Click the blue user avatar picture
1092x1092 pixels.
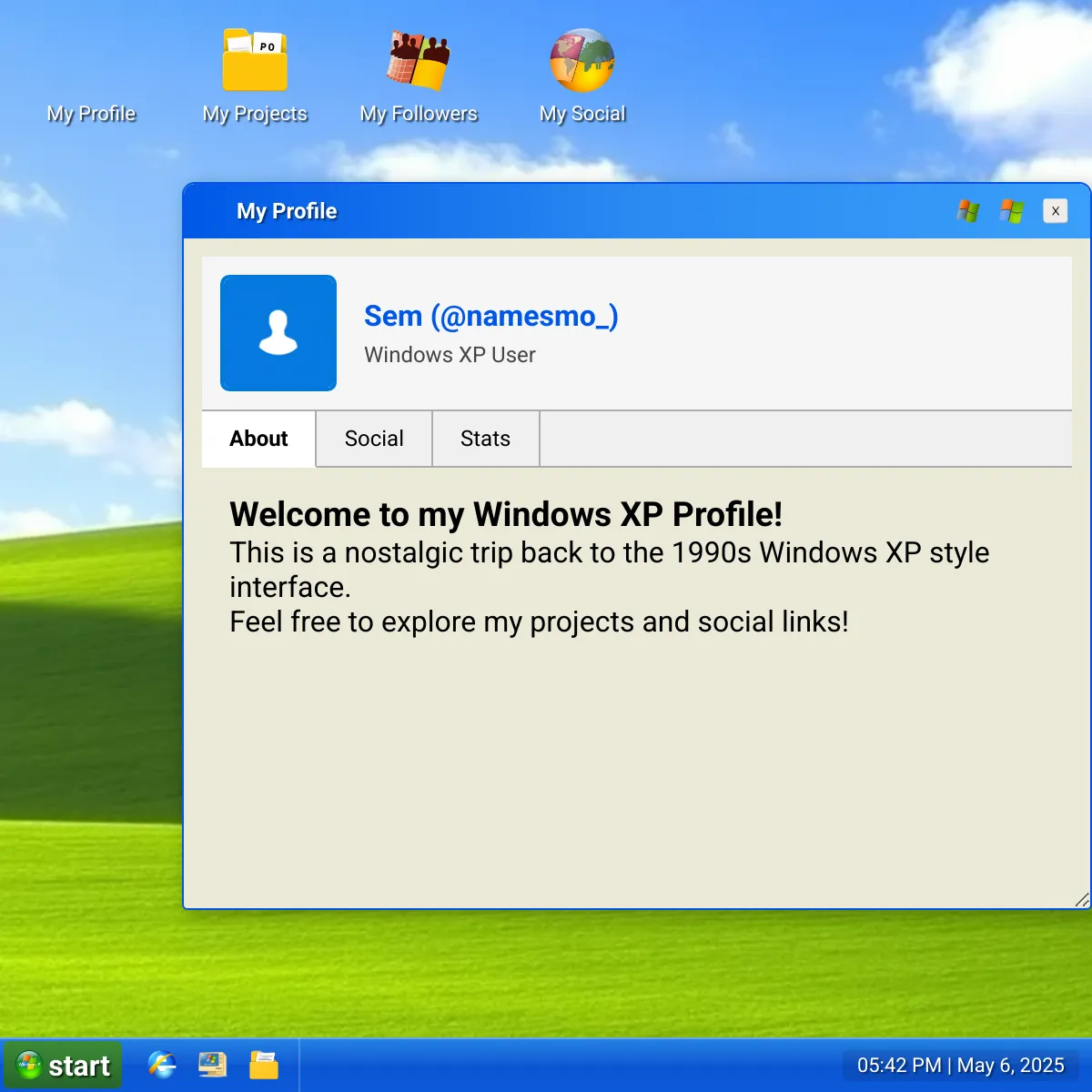pos(278,333)
